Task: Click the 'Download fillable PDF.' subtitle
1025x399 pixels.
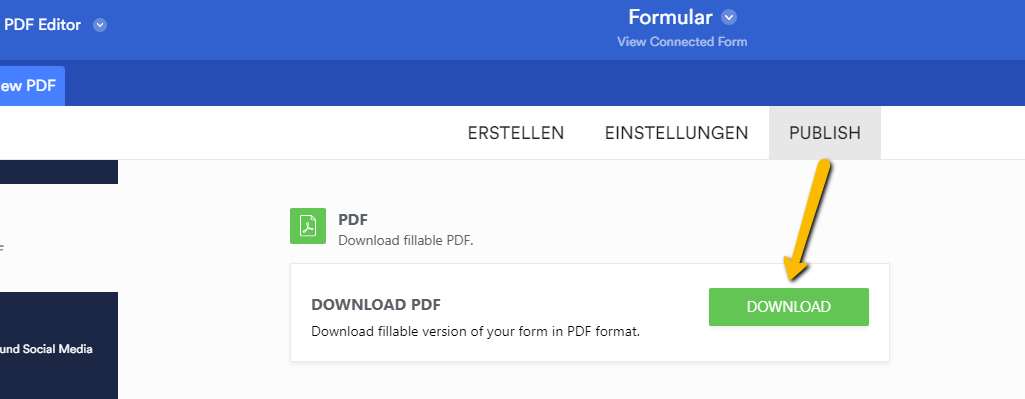Action: [x=405, y=241]
